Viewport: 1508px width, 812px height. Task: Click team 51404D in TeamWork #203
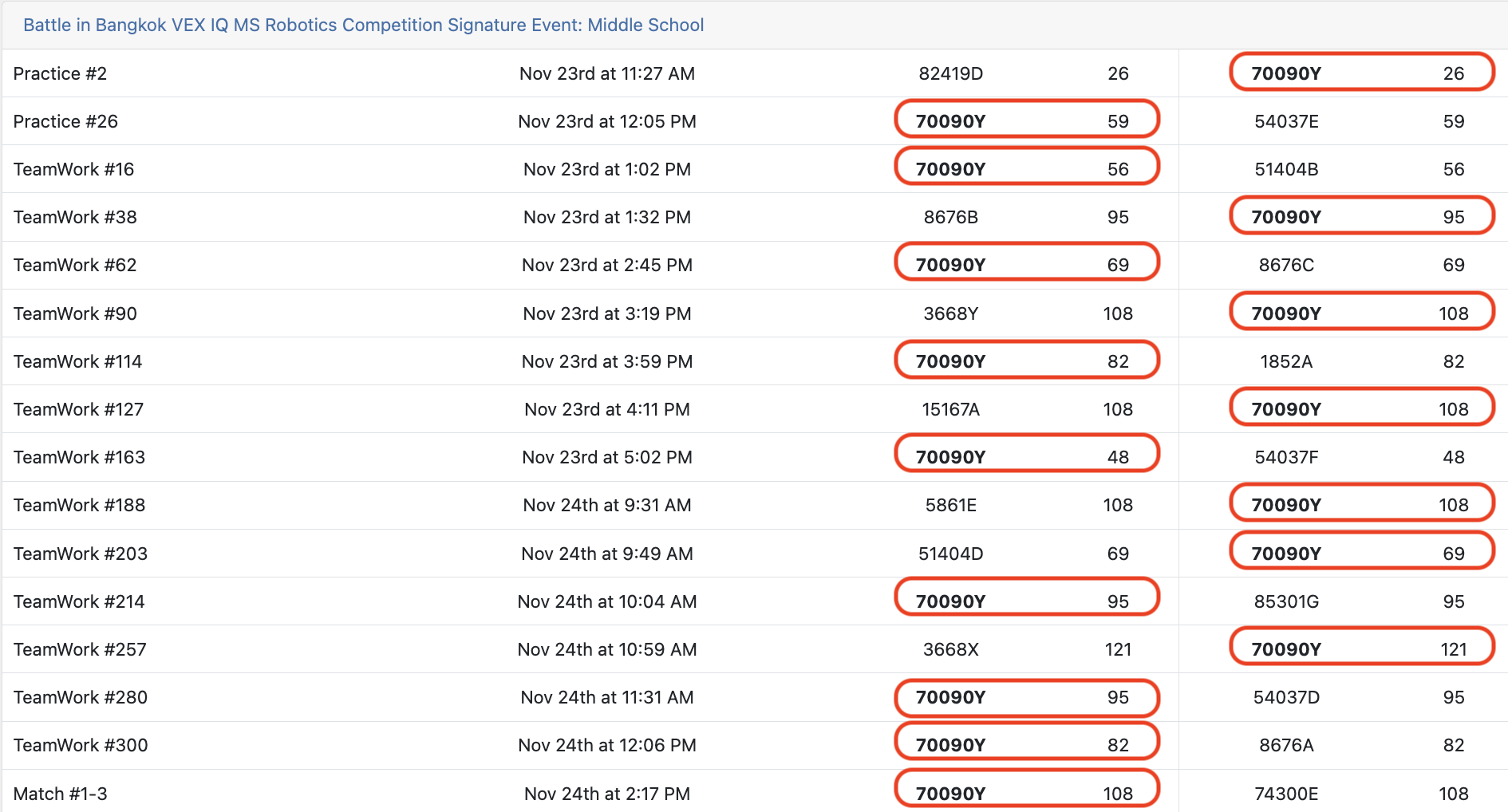point(950,554)
